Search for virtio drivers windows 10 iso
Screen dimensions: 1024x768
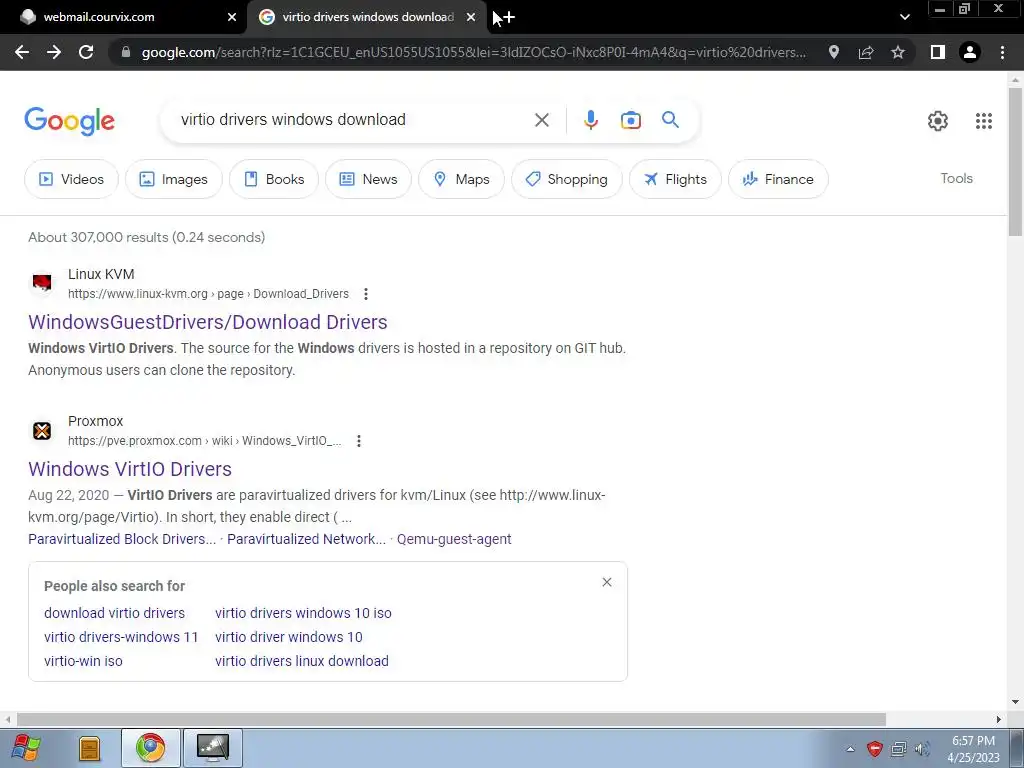[303, 613]
